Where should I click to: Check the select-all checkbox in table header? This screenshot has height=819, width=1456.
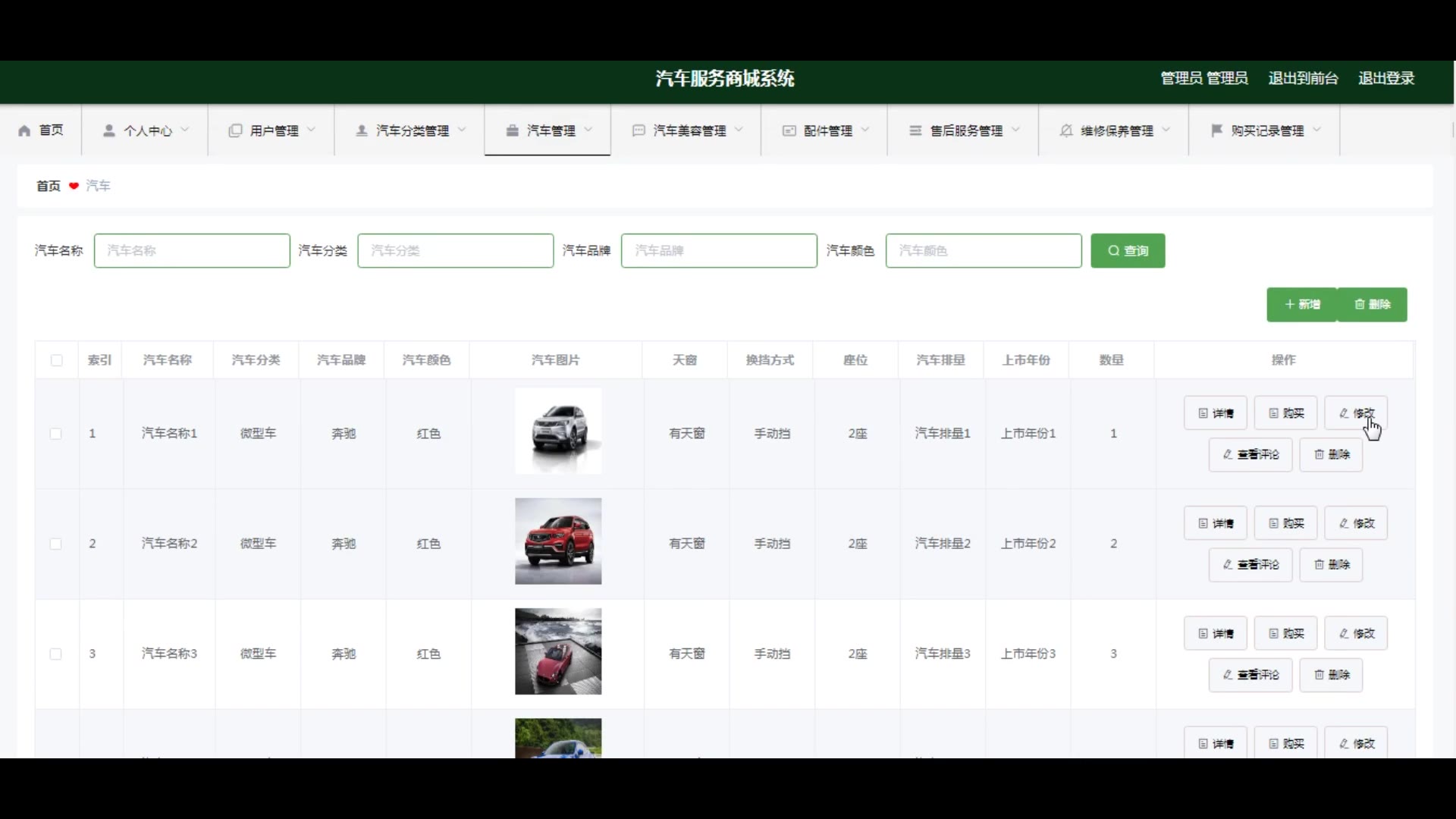click(57, 360)
